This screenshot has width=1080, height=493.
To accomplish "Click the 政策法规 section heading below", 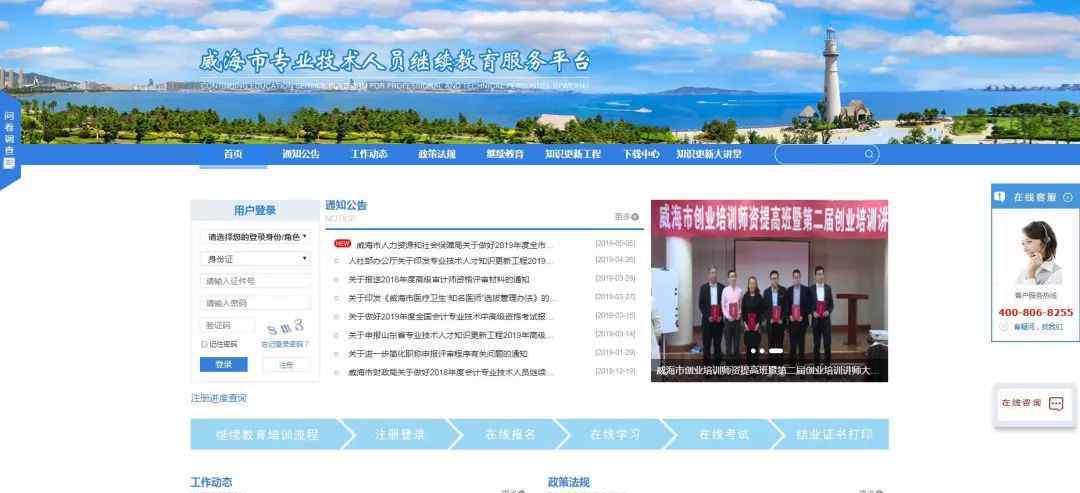I will click(569, 482).
